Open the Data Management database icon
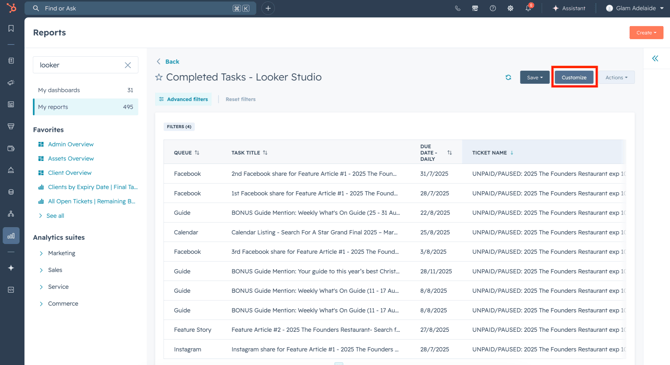670x365 pixels. 11,192
